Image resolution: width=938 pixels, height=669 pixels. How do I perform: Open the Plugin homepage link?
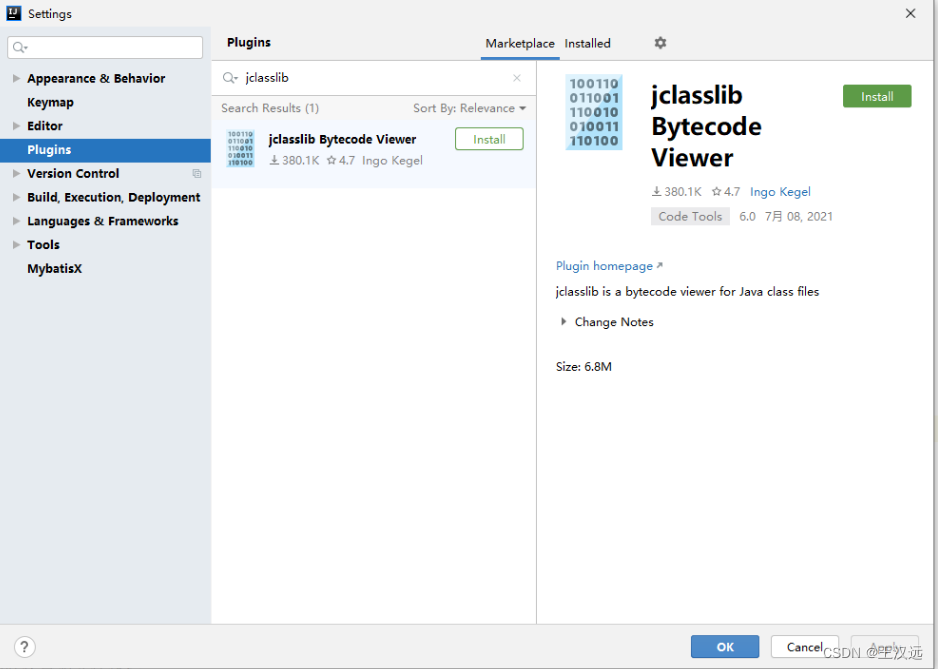(x=603, y=265)
